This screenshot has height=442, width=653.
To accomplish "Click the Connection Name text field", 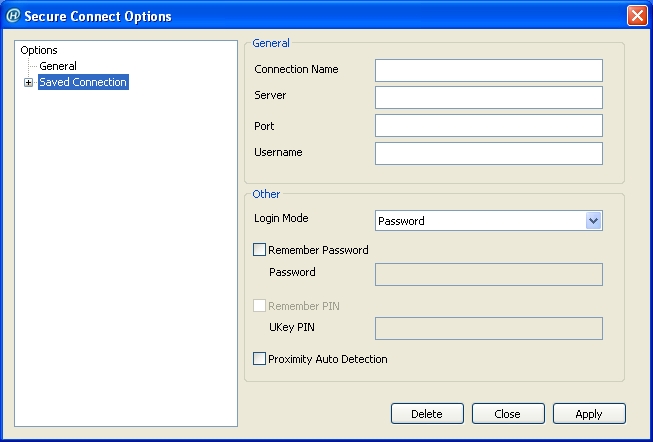I will coord(488,70).
